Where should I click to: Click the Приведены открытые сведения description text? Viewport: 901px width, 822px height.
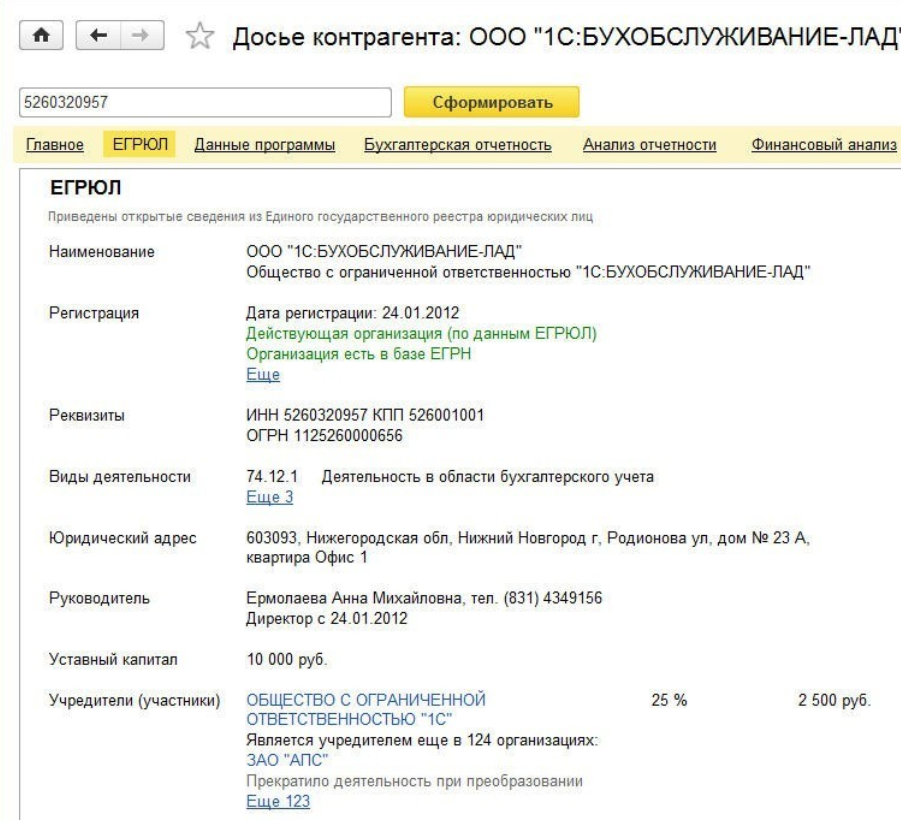click(320, 217)
